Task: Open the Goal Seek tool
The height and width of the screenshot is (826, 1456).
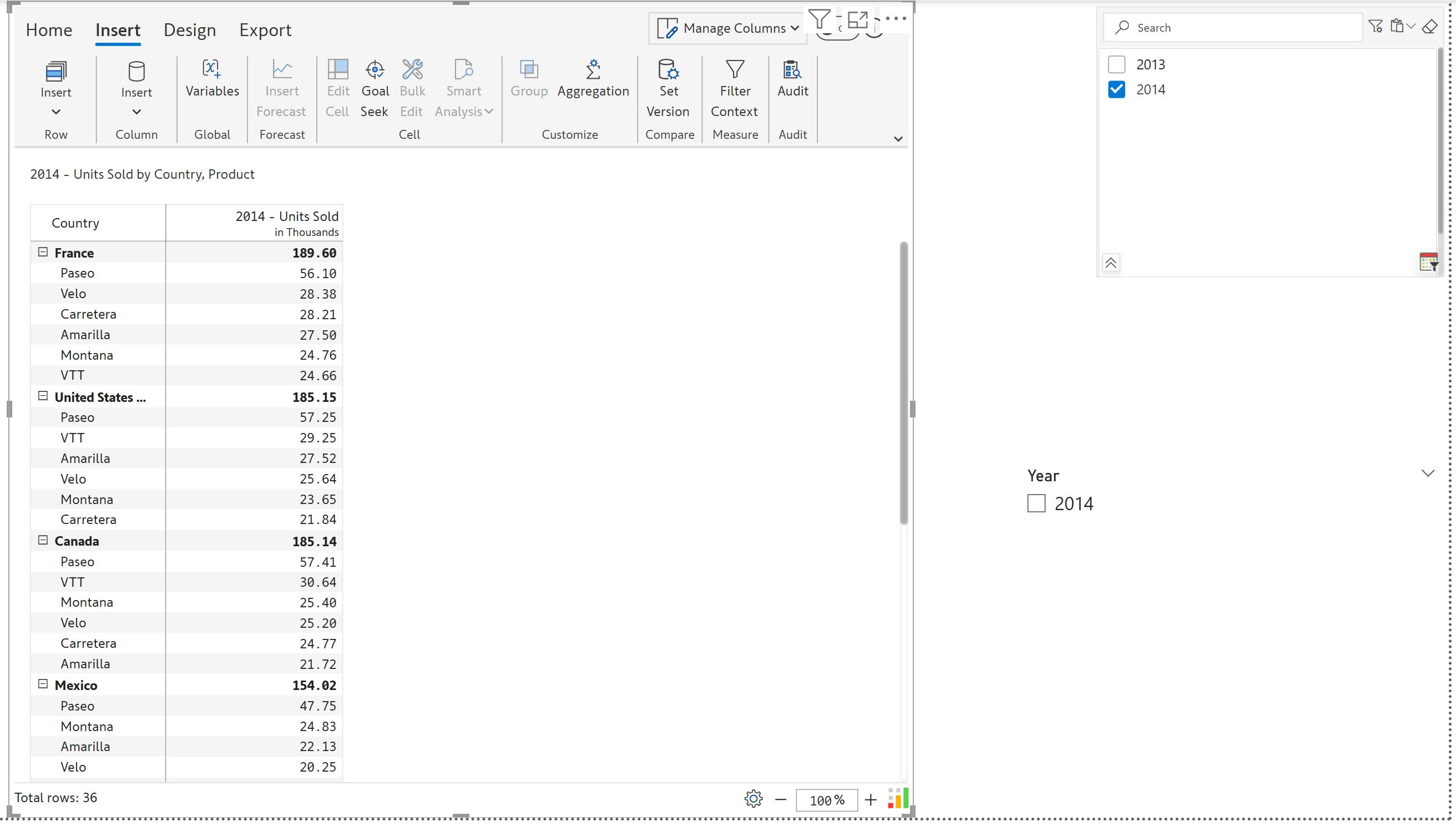Action: [375, 70]
